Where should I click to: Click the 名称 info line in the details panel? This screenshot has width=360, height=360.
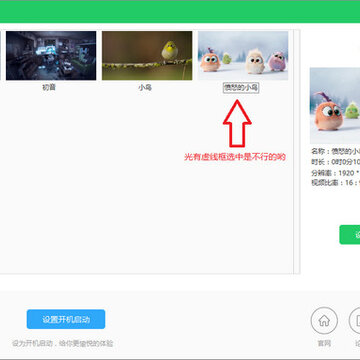336,151
